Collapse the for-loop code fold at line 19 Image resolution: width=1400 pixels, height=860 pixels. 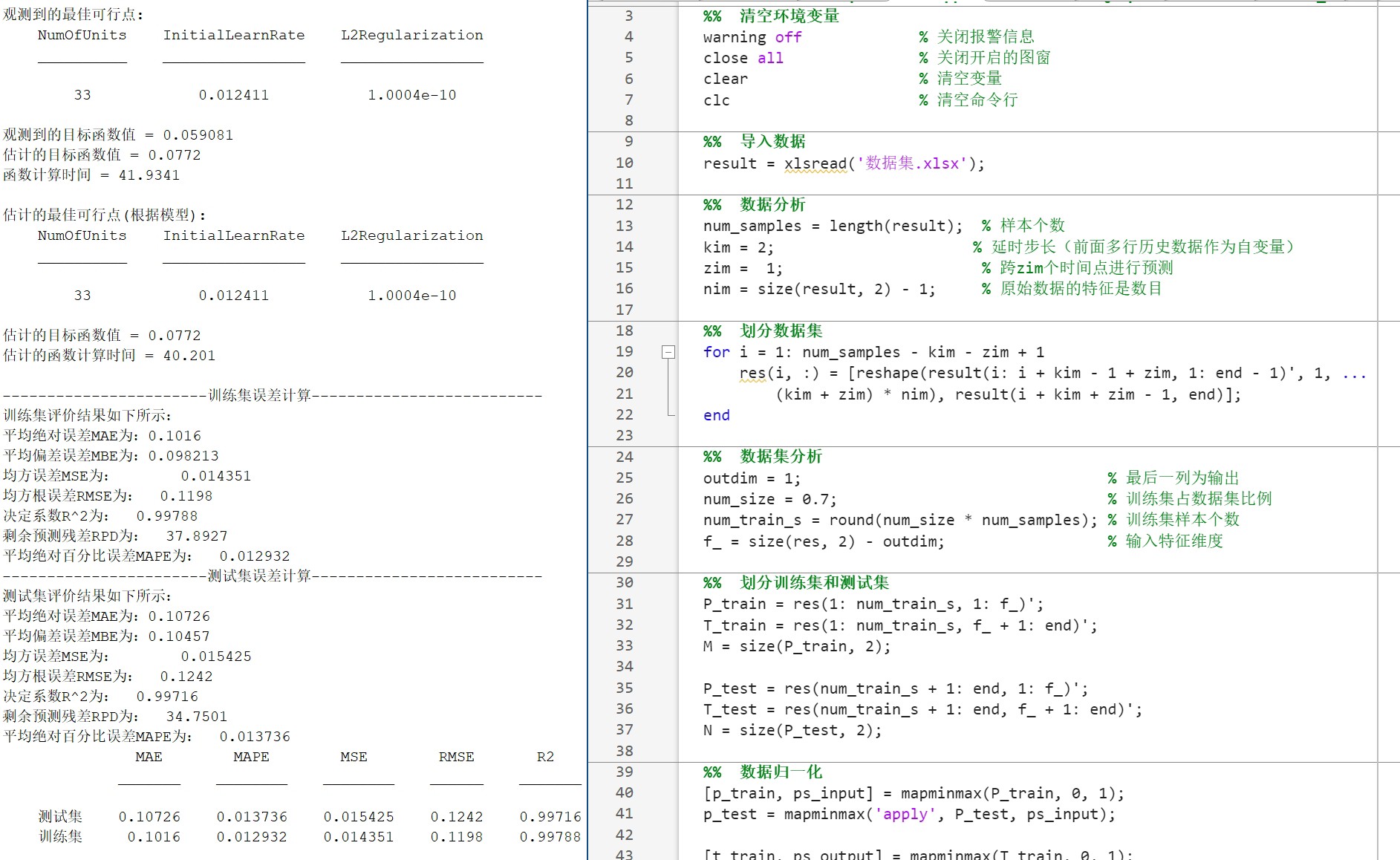[668, 352]
